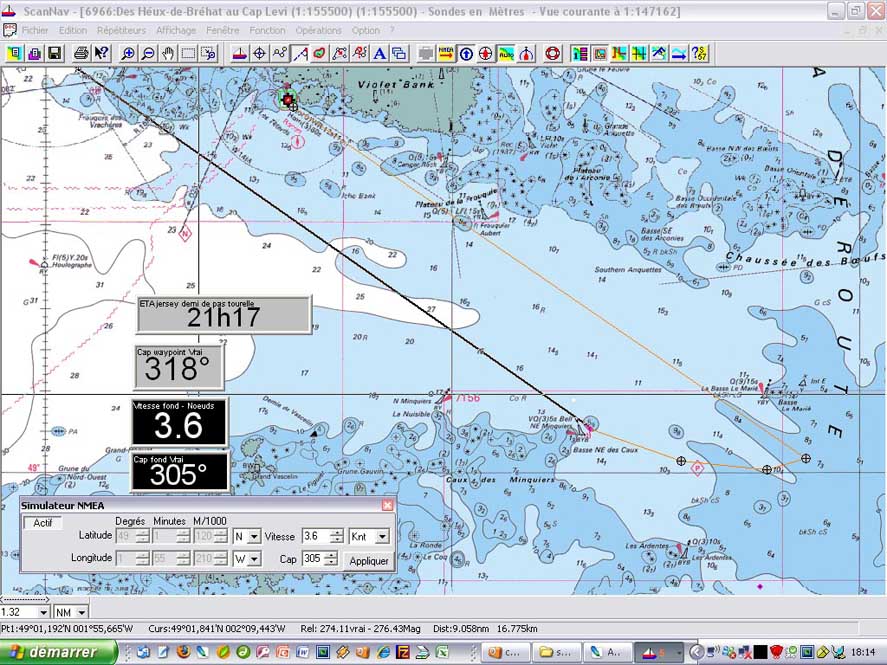
Task: Zoom in with the magnifier plus icon
Action: point(128,54)
